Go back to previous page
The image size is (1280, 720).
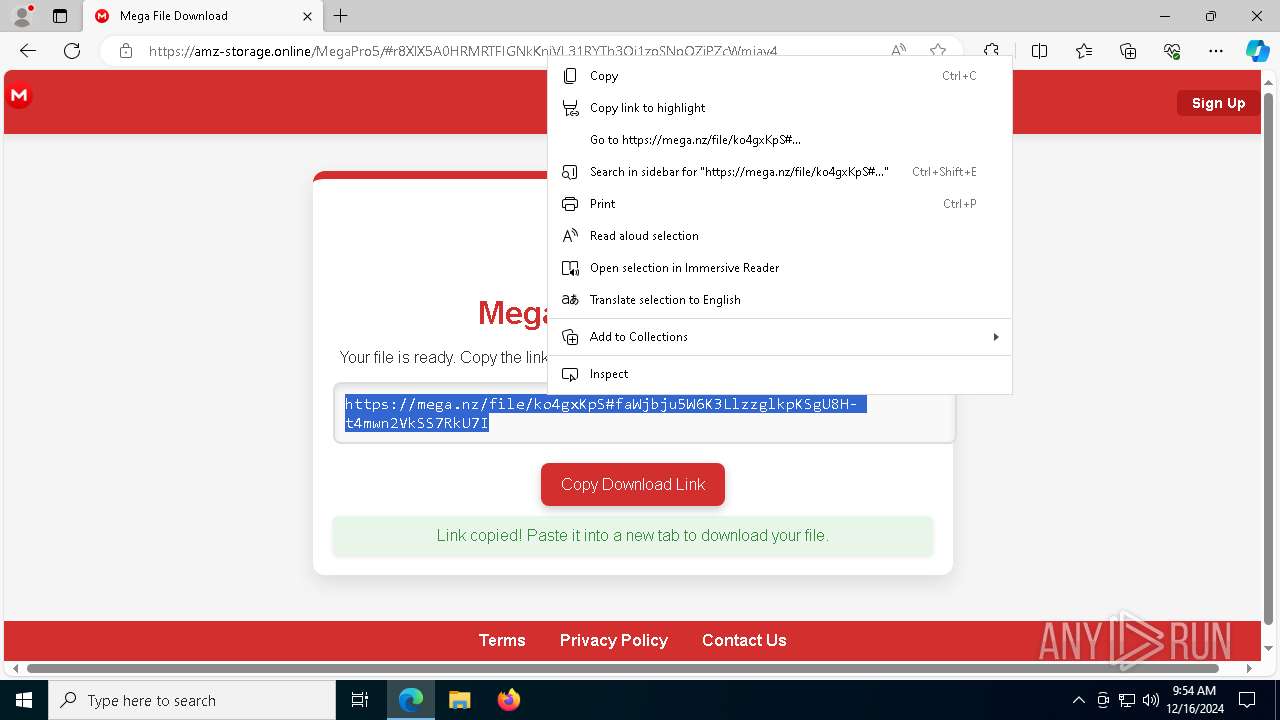click(28, 51)
